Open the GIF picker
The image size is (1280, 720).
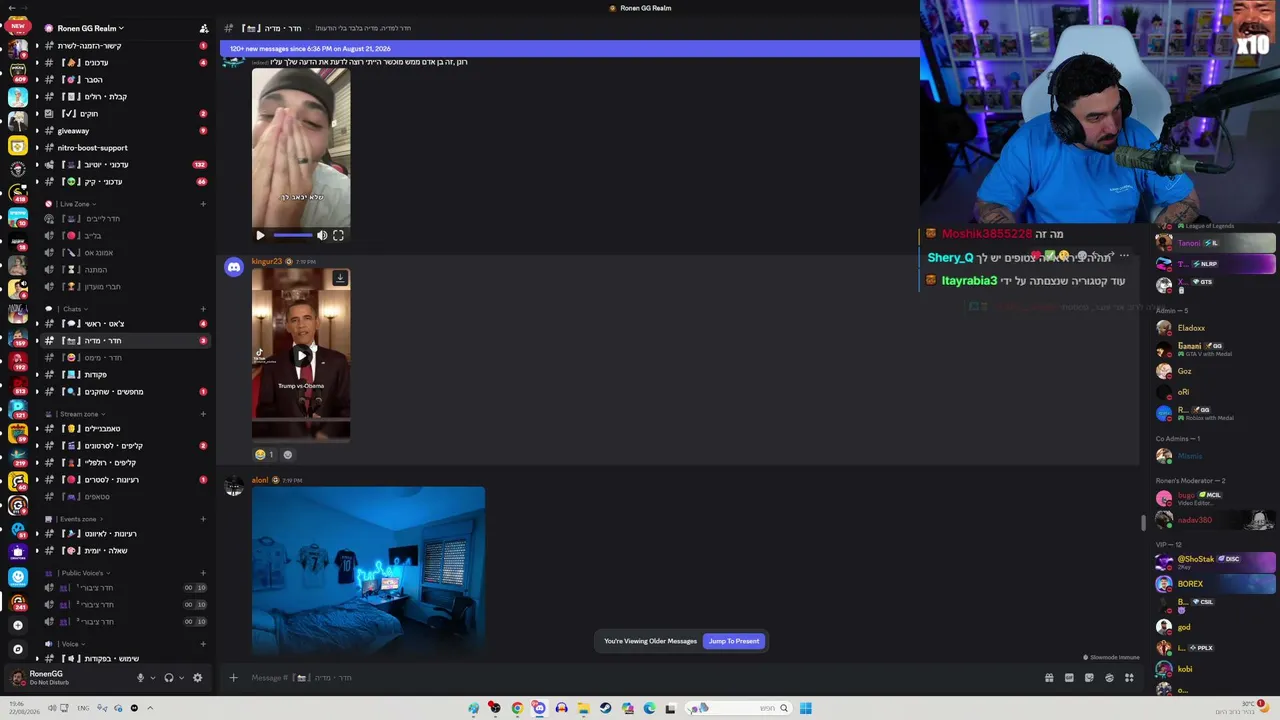1069,678
